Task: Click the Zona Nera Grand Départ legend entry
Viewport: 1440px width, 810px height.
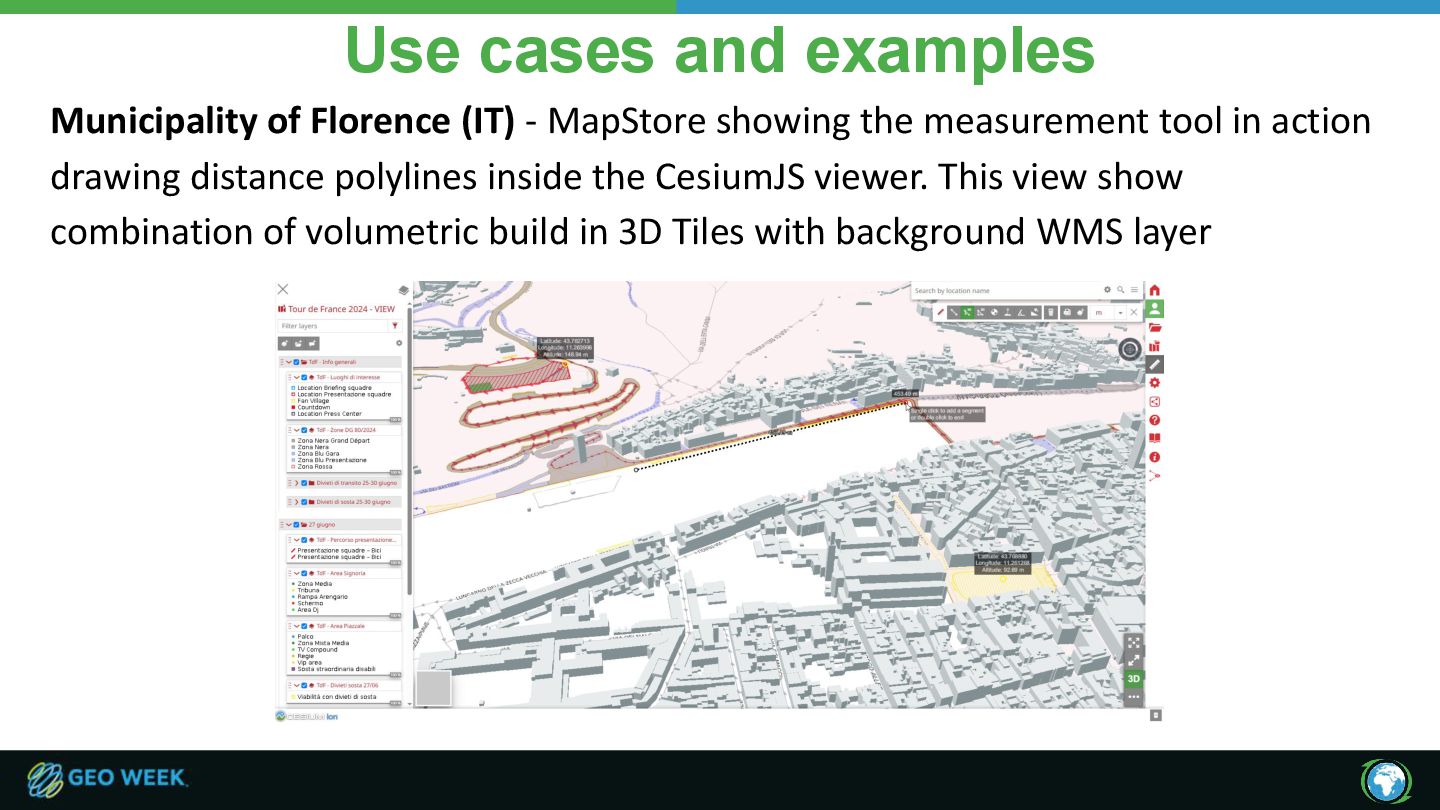Action: pyautogui.click(x=334, y=441)
